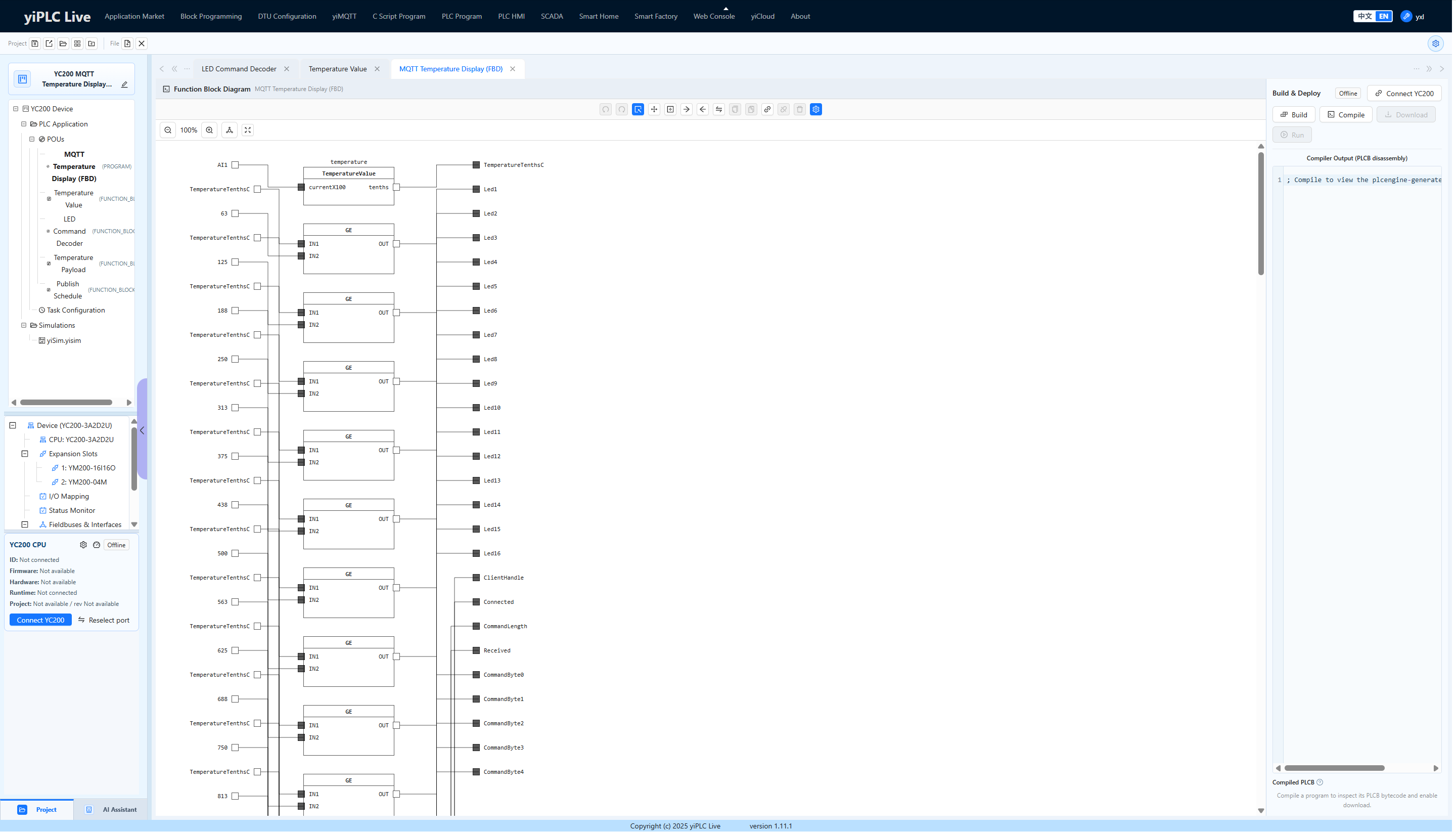Click the blue Connect YC200 button in the CPU panel
The height and width of the screenshot is (832, 1456).
(x=40, y=621)
